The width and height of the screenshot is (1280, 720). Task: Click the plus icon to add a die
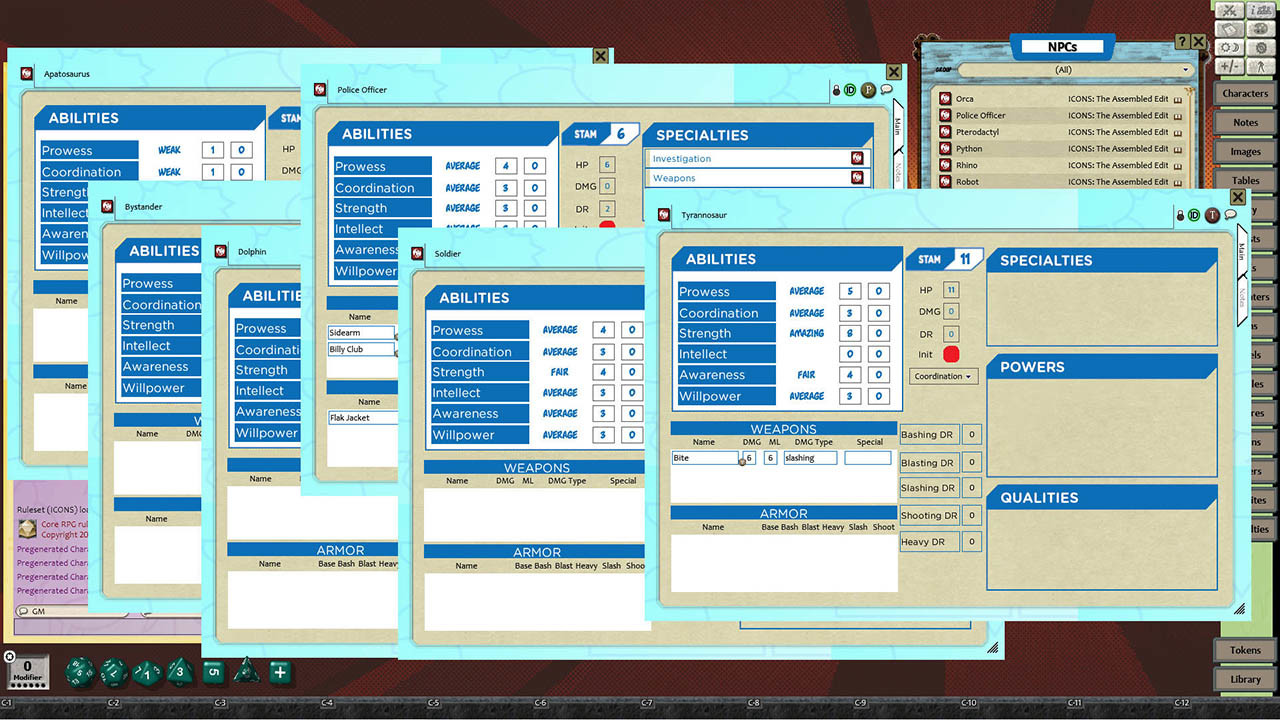281,671
